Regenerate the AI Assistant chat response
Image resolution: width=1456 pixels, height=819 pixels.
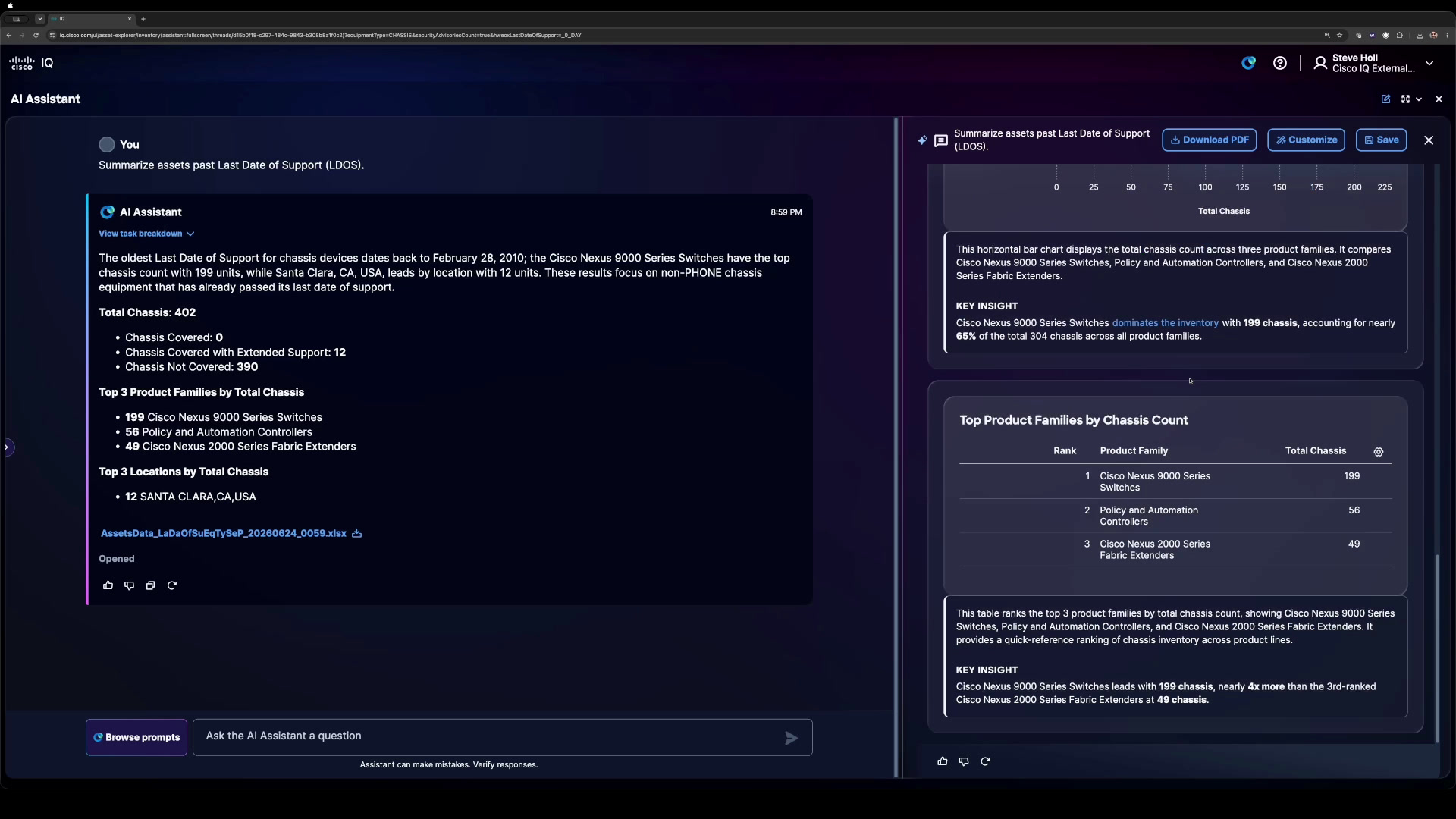tap(172, 585)
